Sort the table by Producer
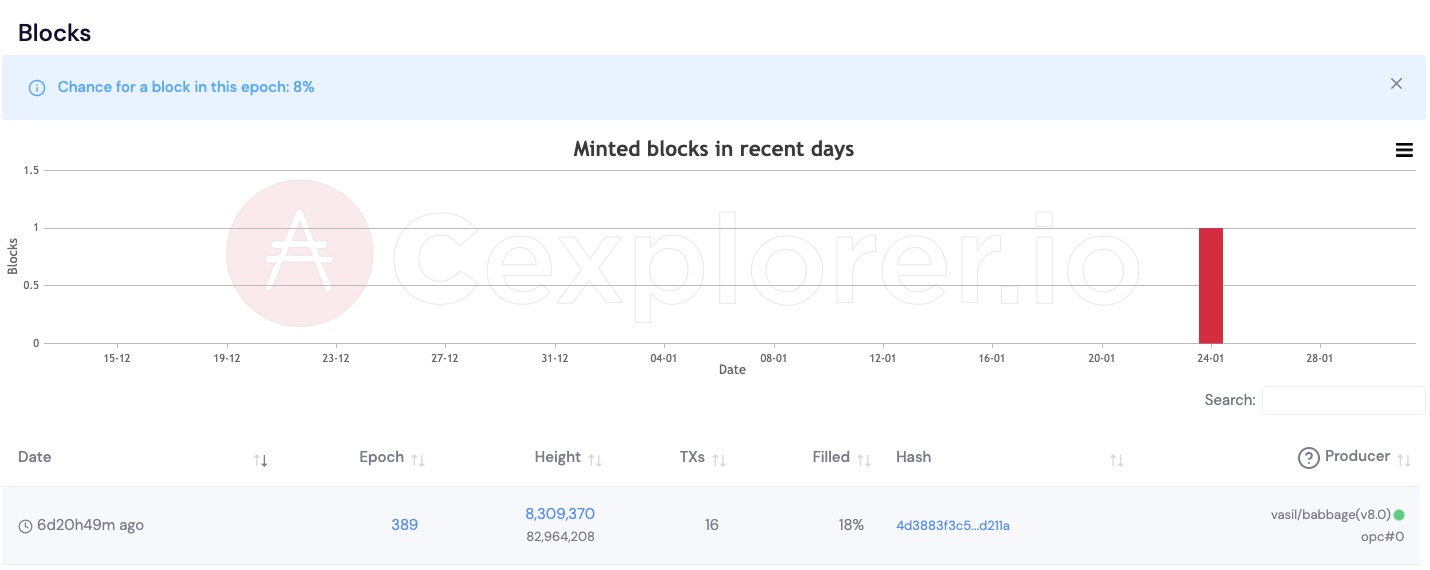Viewport: 1430px width, 570px height. (1404, 460)
